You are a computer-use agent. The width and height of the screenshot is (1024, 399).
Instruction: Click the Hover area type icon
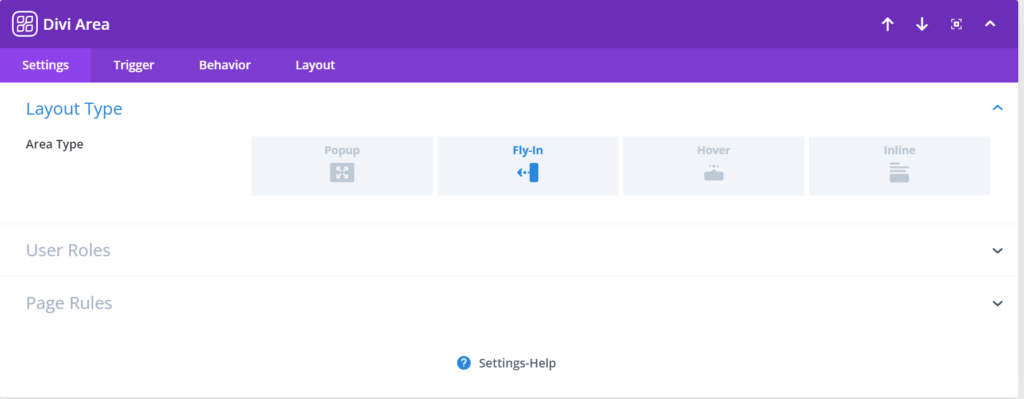point(713,172)
